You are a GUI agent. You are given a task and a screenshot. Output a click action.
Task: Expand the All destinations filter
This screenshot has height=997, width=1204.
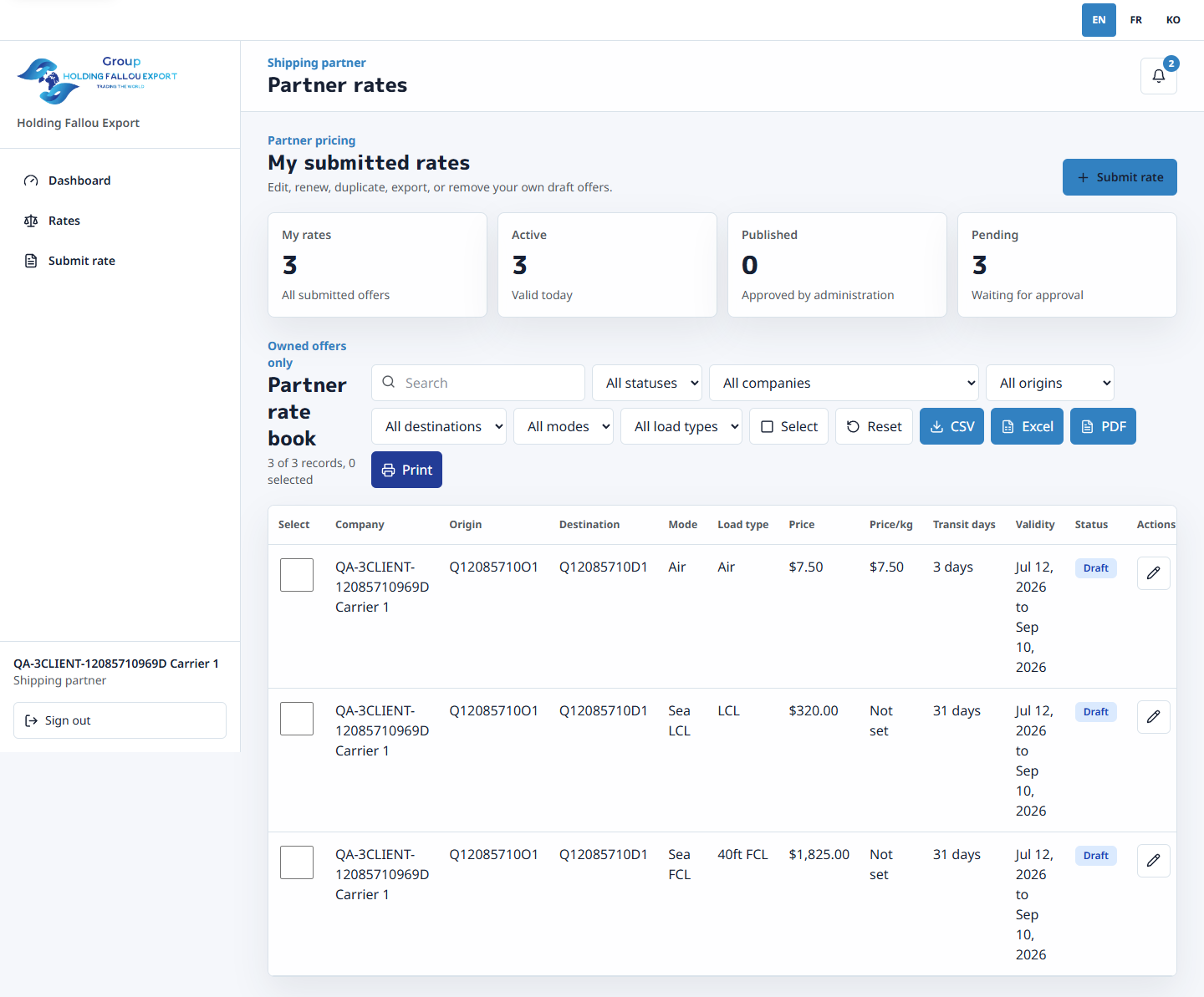click(x=439, y=426)
